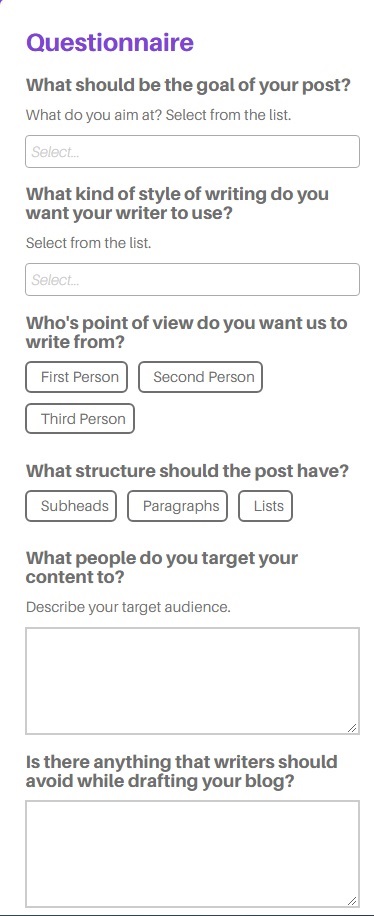This screenshot has width=374, height=916.
Task: Click the things to avoid text area
Action: coord(192,853)
